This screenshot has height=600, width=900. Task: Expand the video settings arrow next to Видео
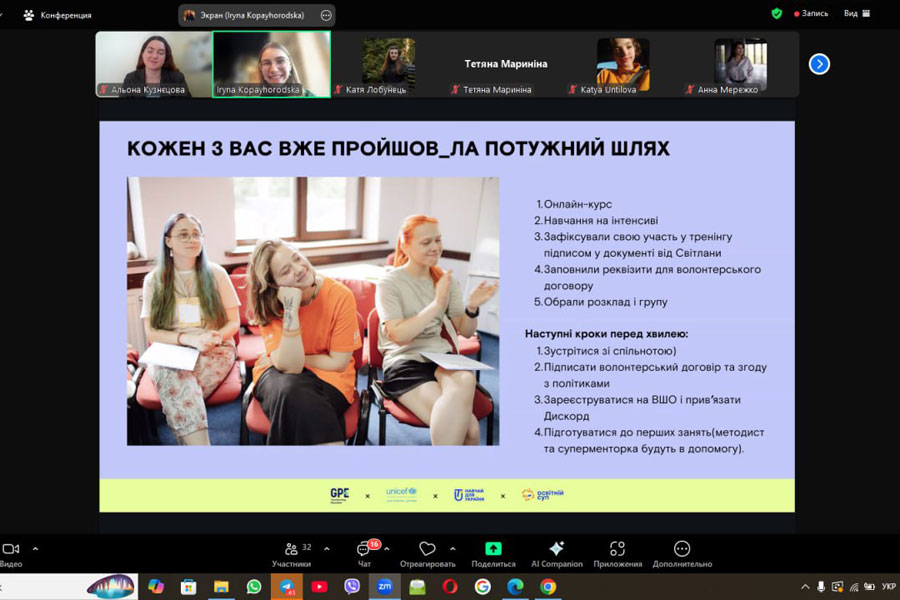(x=36, y=548)
